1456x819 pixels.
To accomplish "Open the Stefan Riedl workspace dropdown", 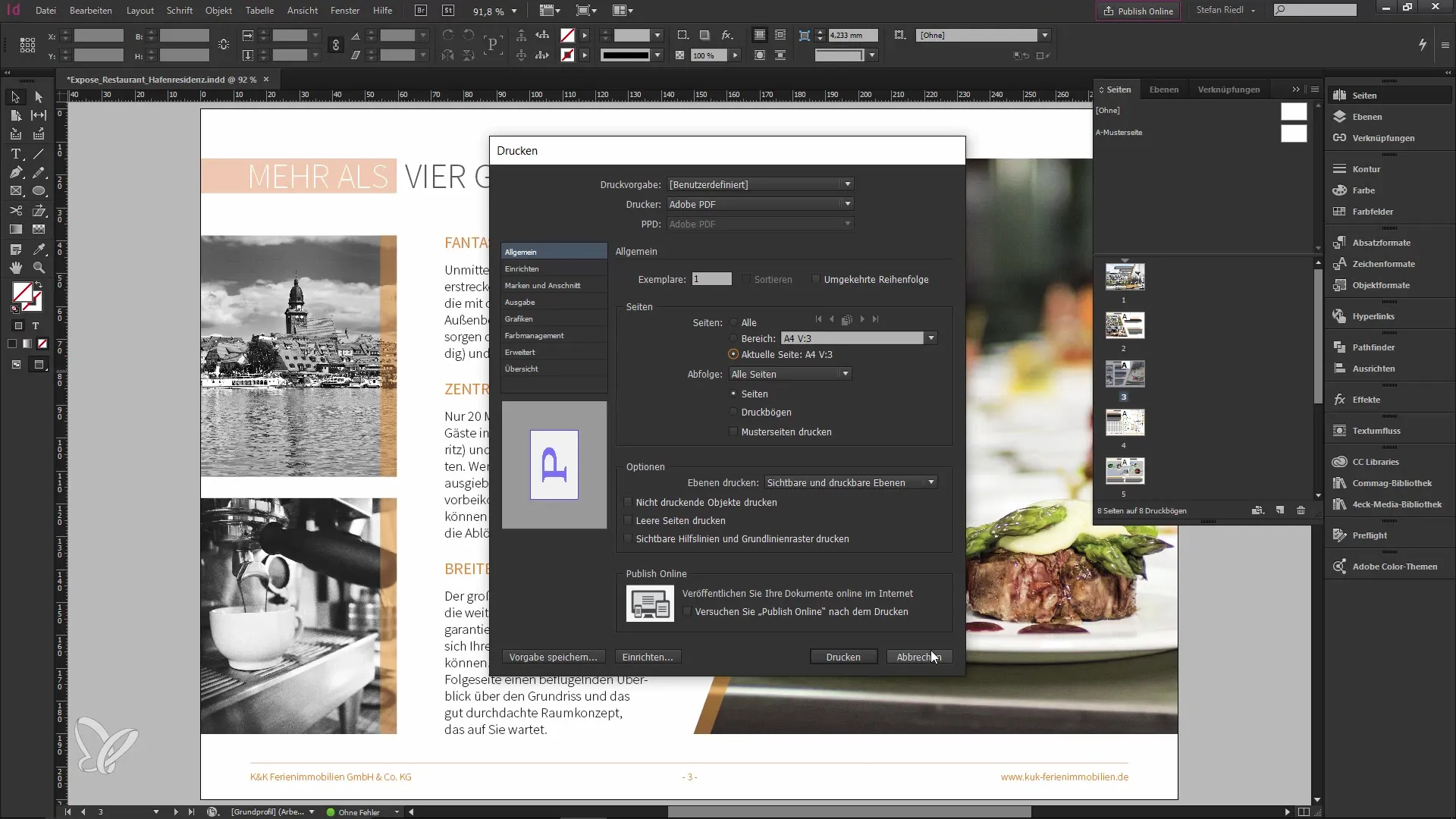I will pos(1226,11).
